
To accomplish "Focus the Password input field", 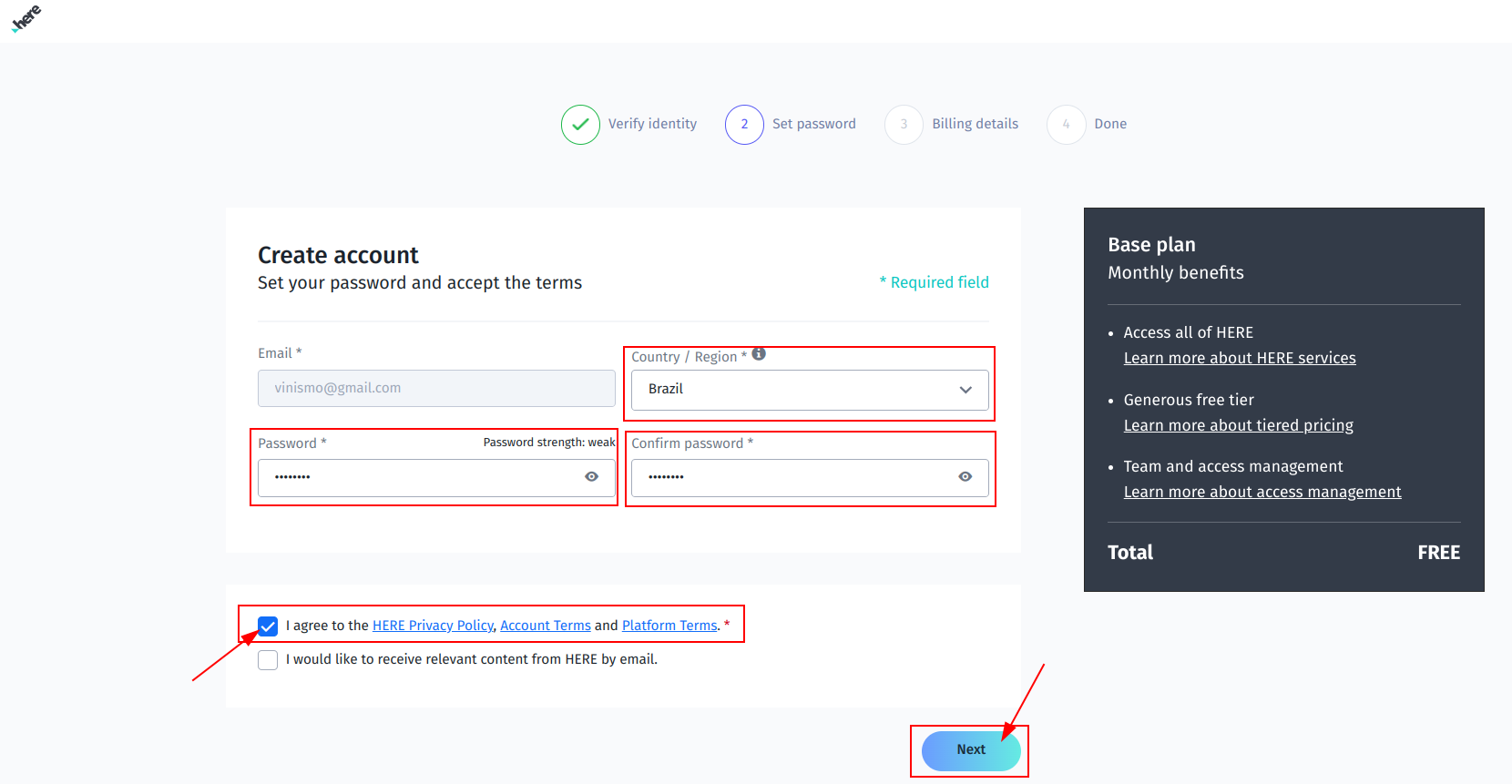I will click(436, 477).
